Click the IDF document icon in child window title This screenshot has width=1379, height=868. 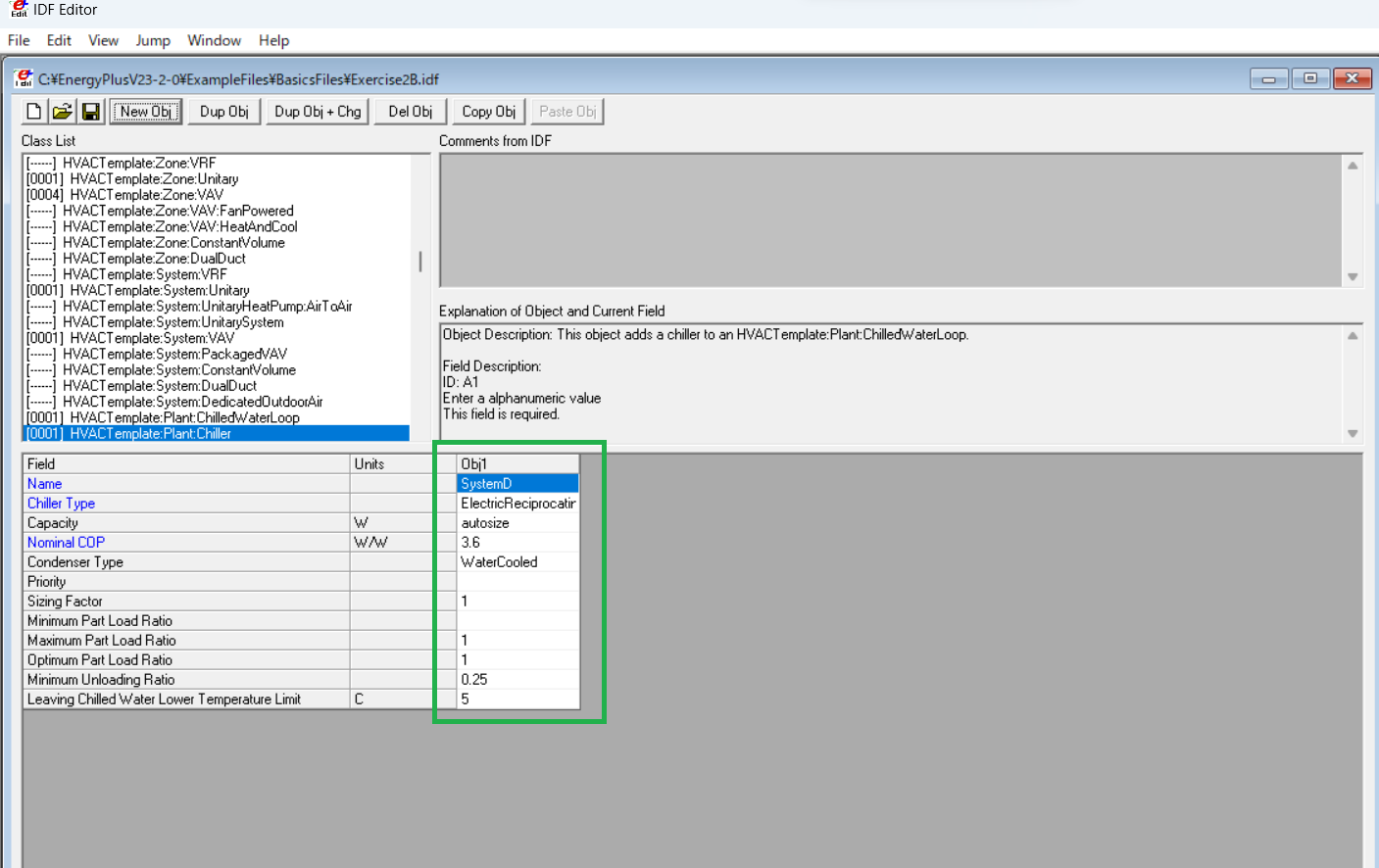pos(24,78)
